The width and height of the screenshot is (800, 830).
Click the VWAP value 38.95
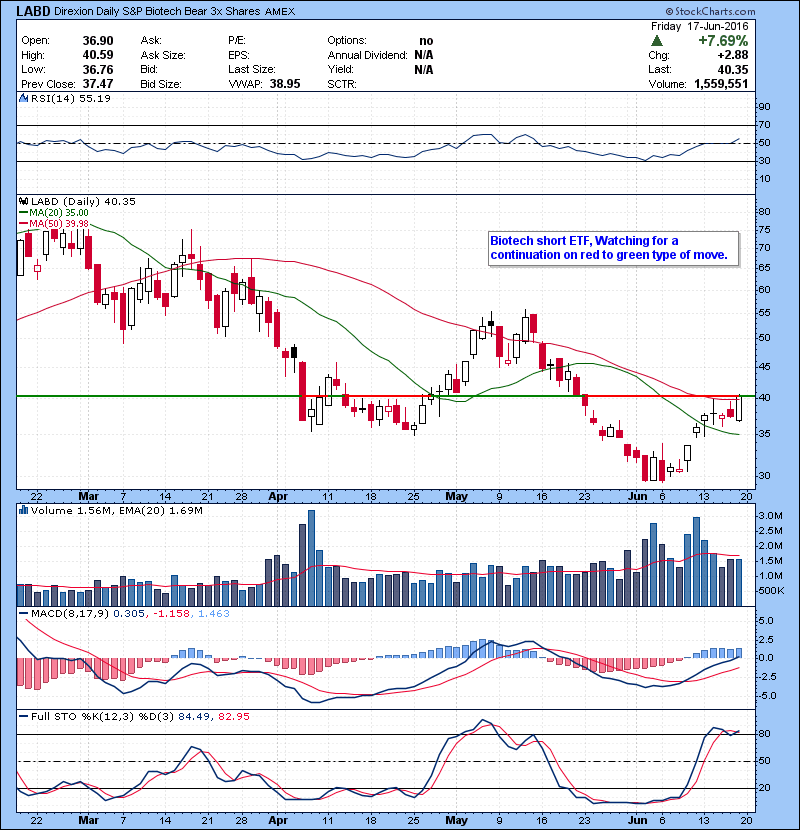(x=285, y=84)
